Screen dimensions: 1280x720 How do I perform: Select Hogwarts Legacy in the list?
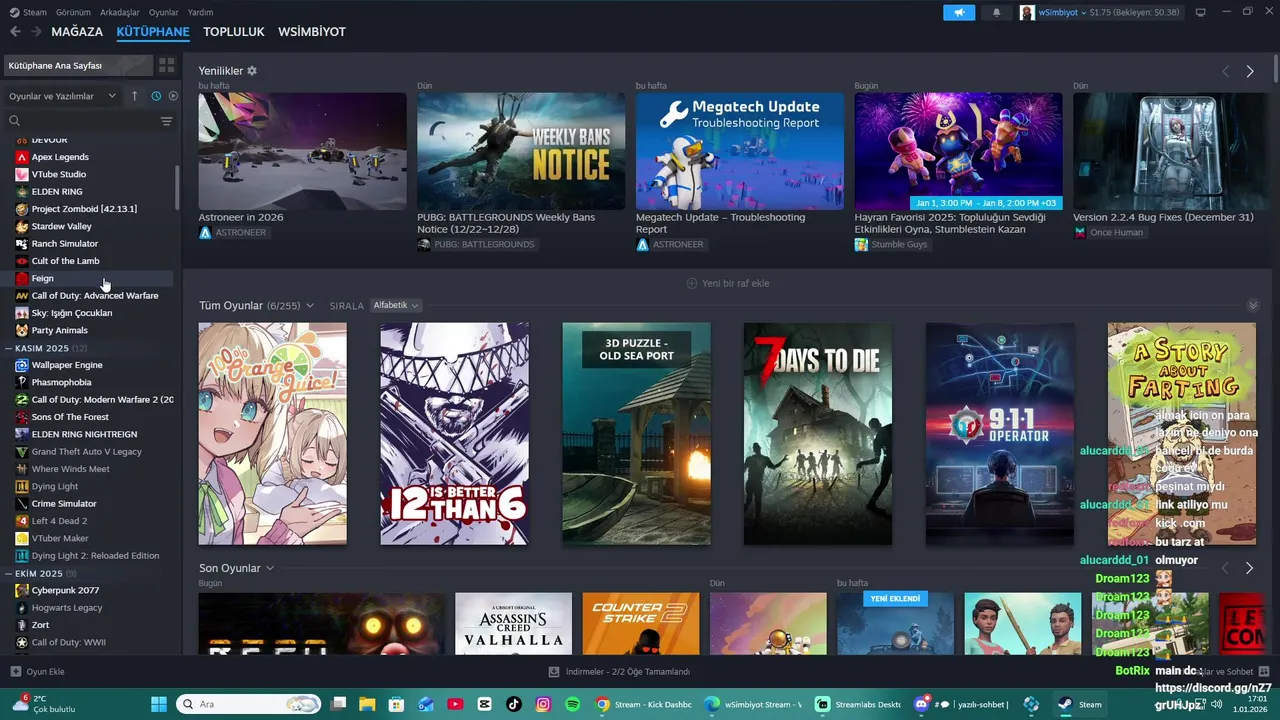coord(67,607)
